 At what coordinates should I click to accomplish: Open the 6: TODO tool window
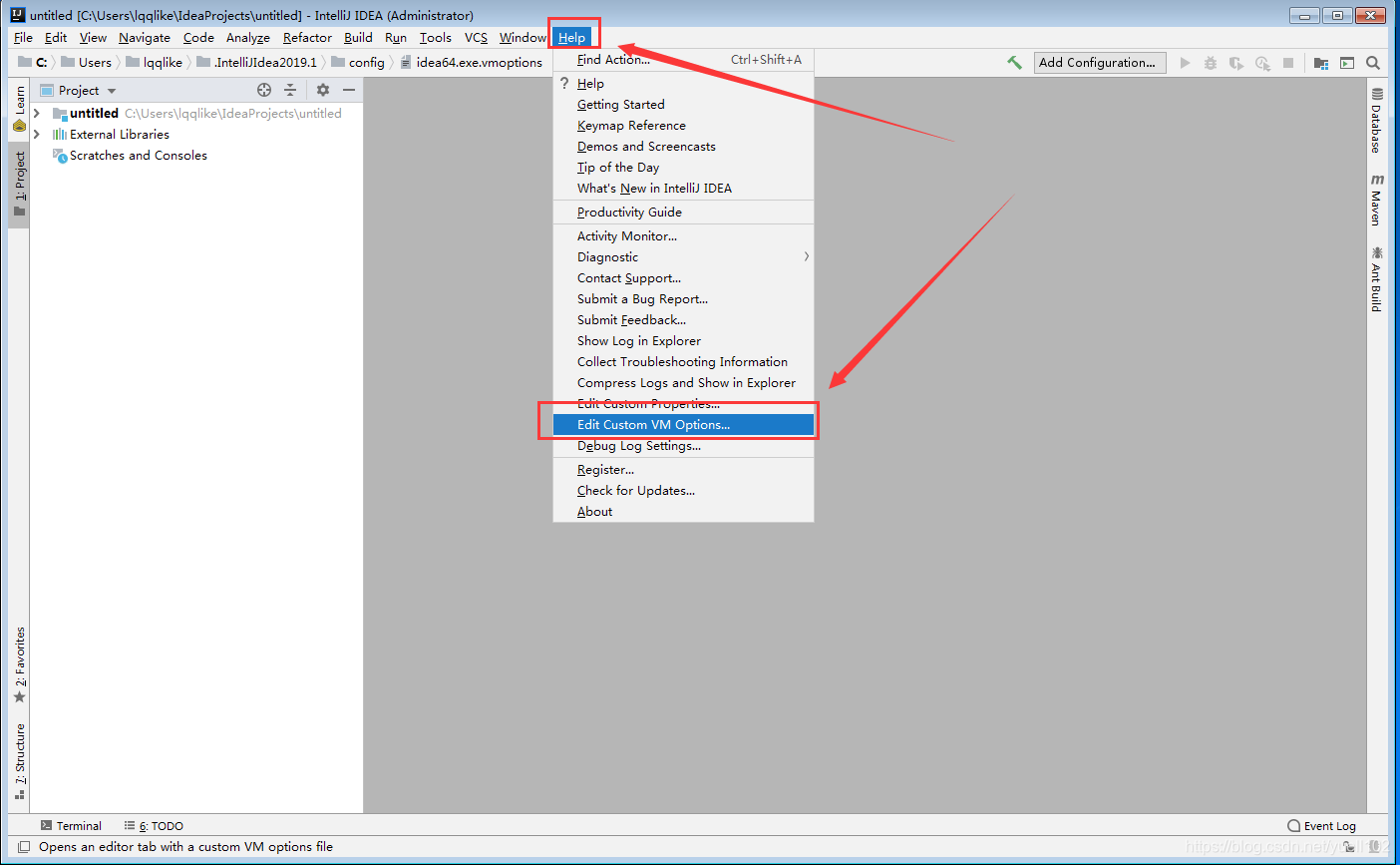tap(154, 826)
